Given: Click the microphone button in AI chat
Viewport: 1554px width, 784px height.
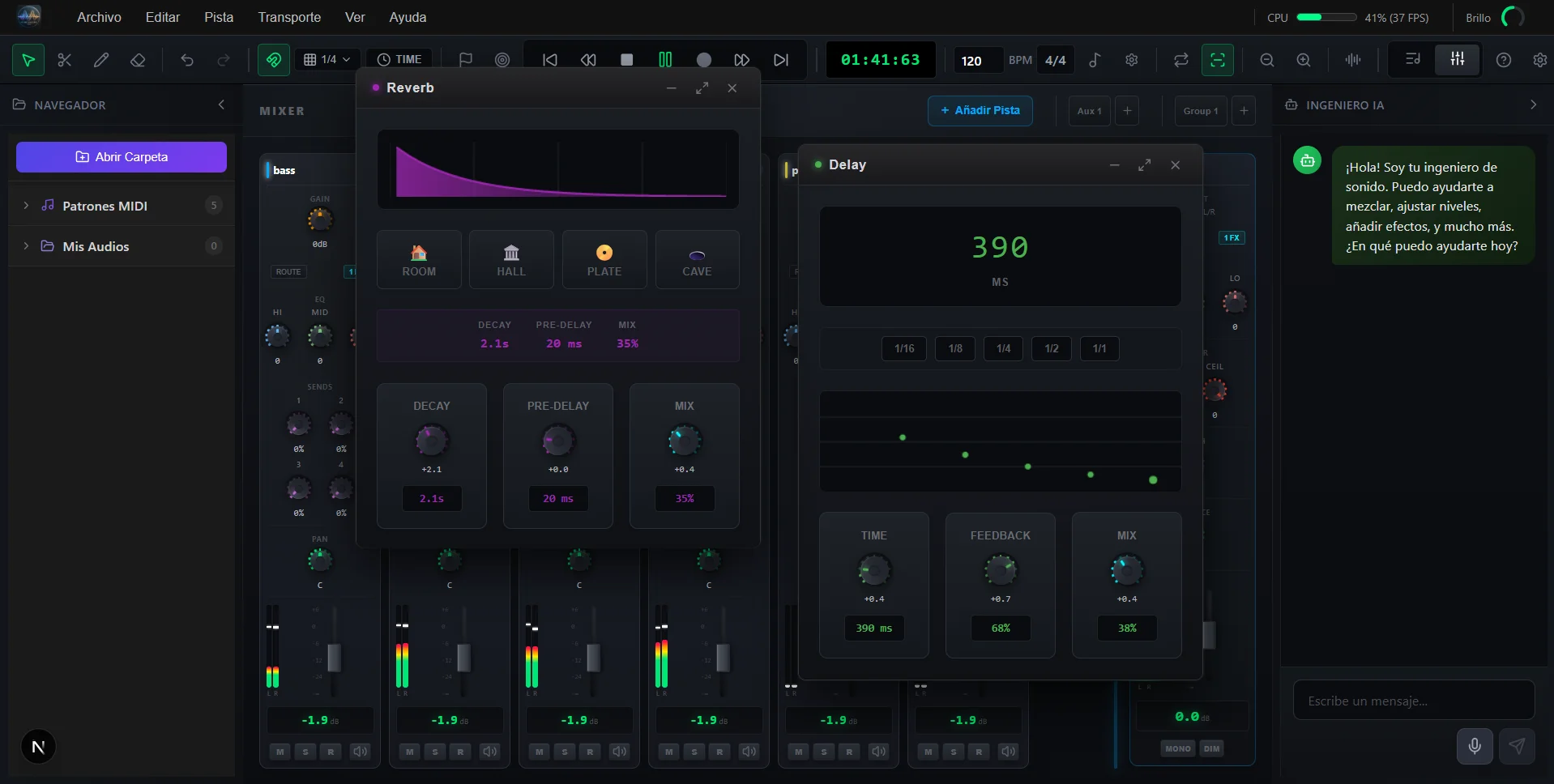Looking at the screenshot, I should coord(1474,746).
